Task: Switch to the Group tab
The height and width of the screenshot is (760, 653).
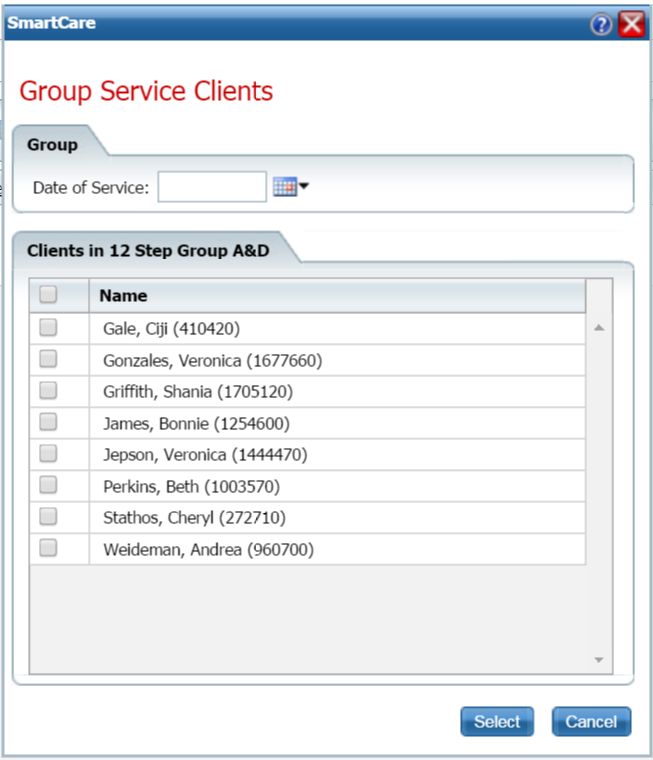Action: click(53, 145)
